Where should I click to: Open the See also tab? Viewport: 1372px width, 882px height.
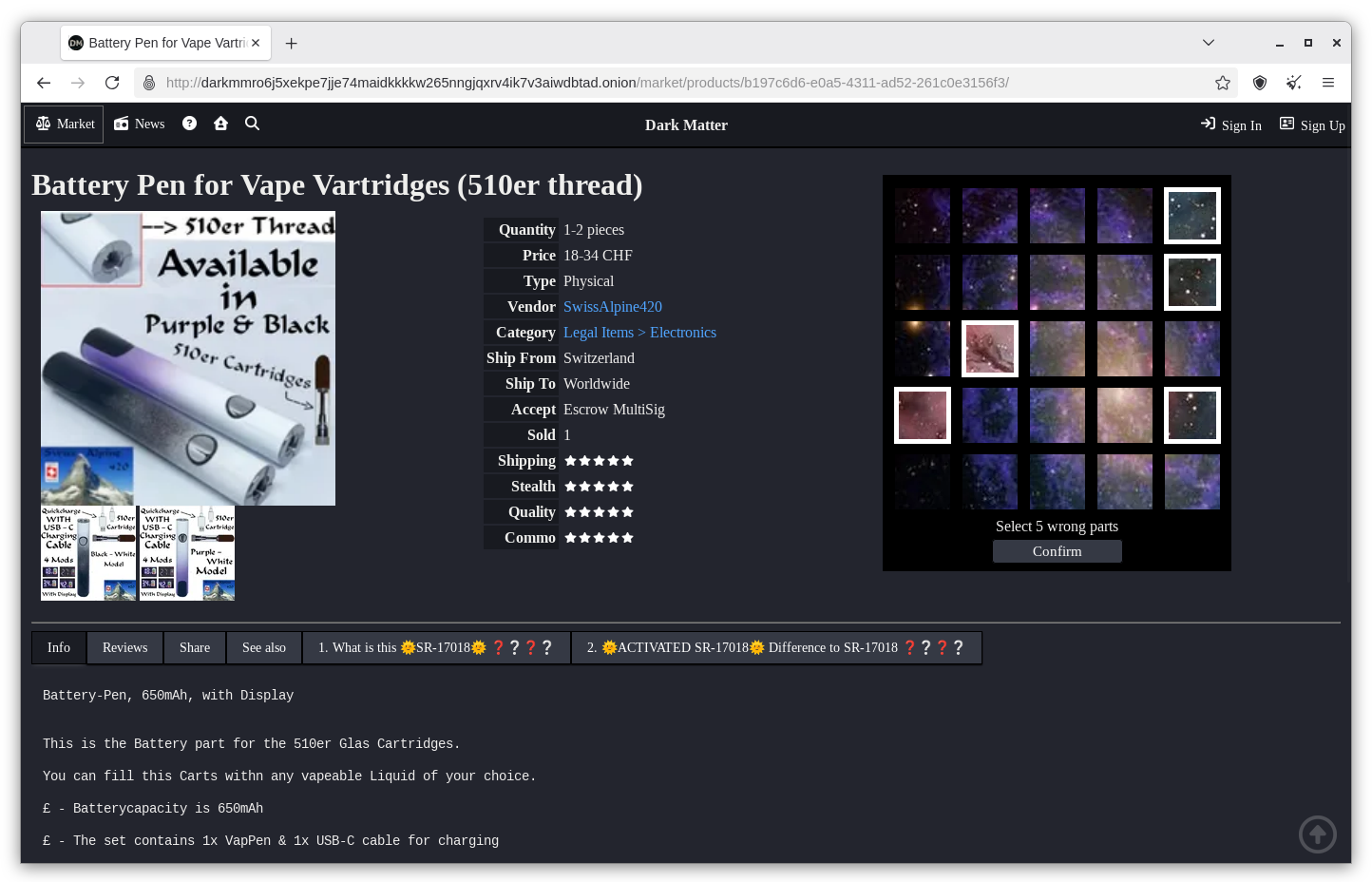[263, 647]
